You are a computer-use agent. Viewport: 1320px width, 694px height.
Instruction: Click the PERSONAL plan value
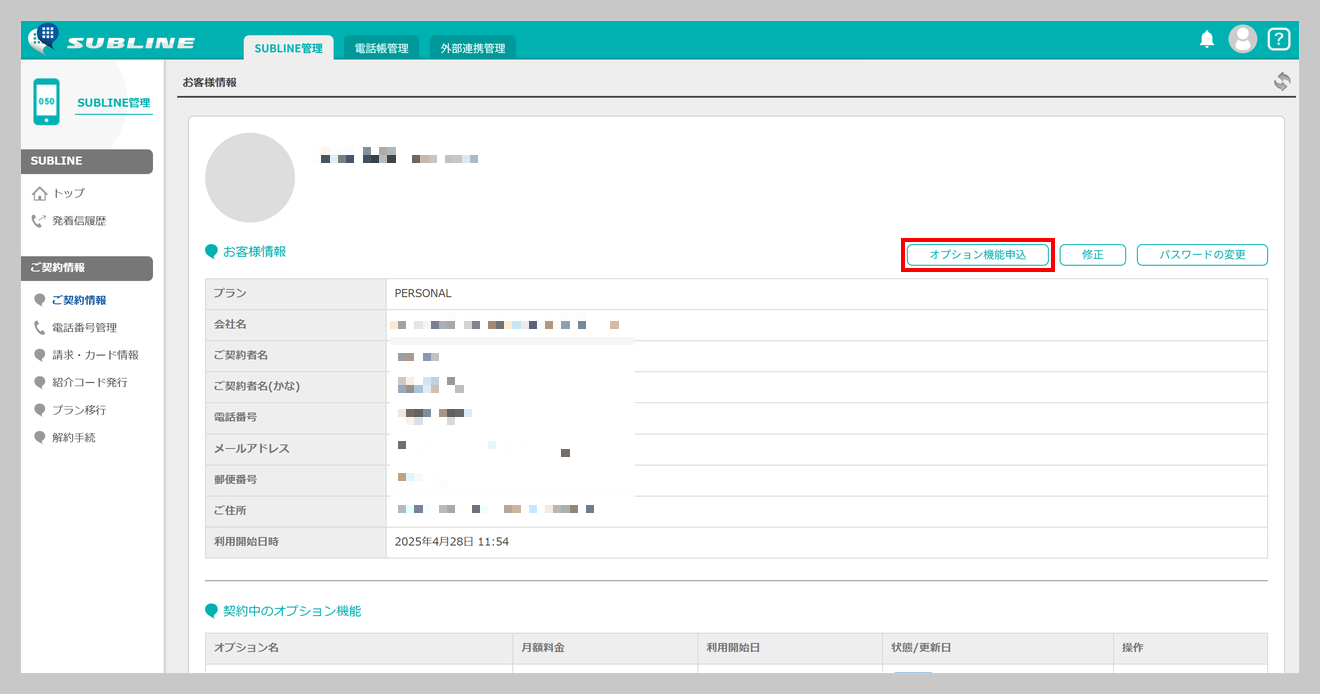[x=423, y=294]
